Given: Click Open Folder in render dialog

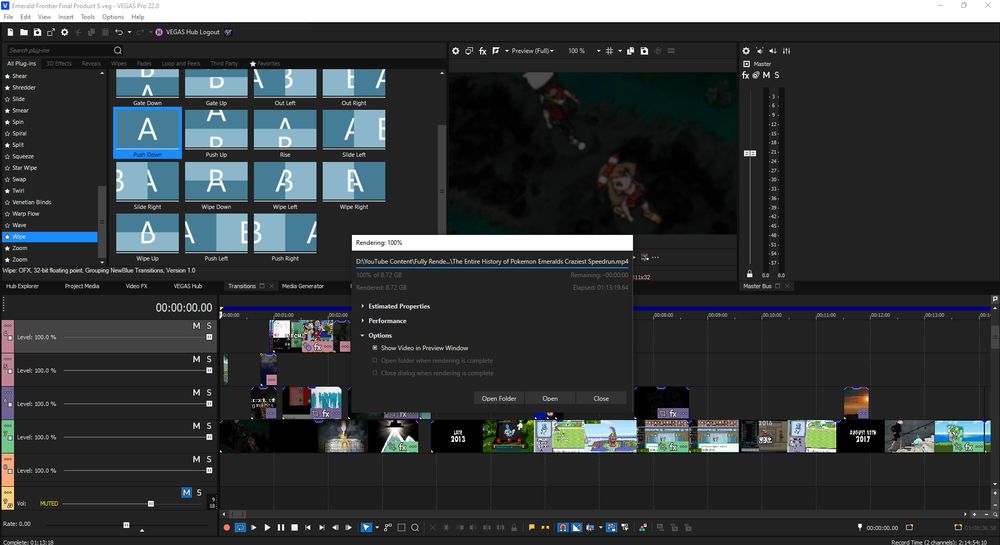Looking at the screenshot, I should click(x=499, y=398).
